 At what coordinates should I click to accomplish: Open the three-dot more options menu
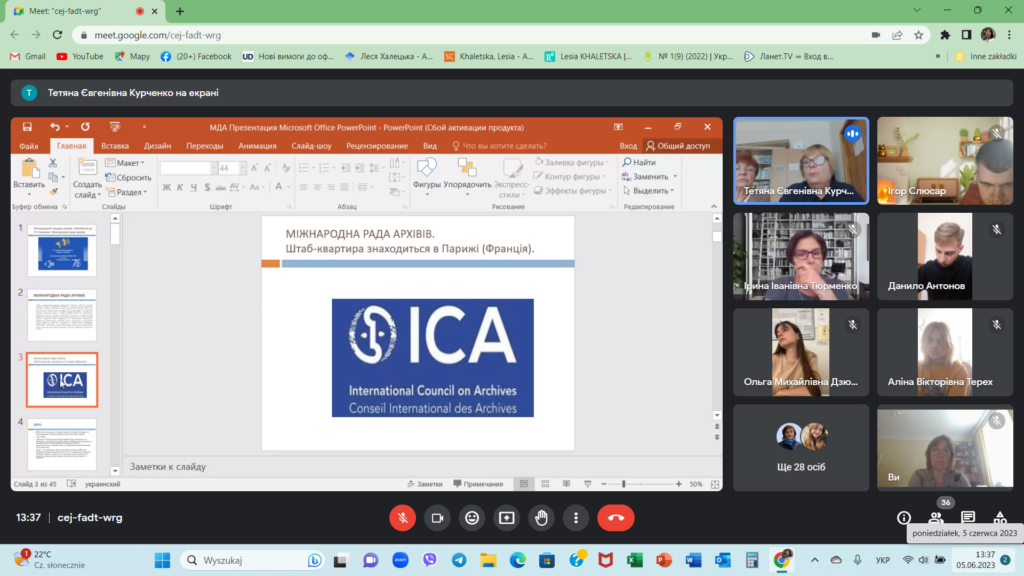(576, 517)
